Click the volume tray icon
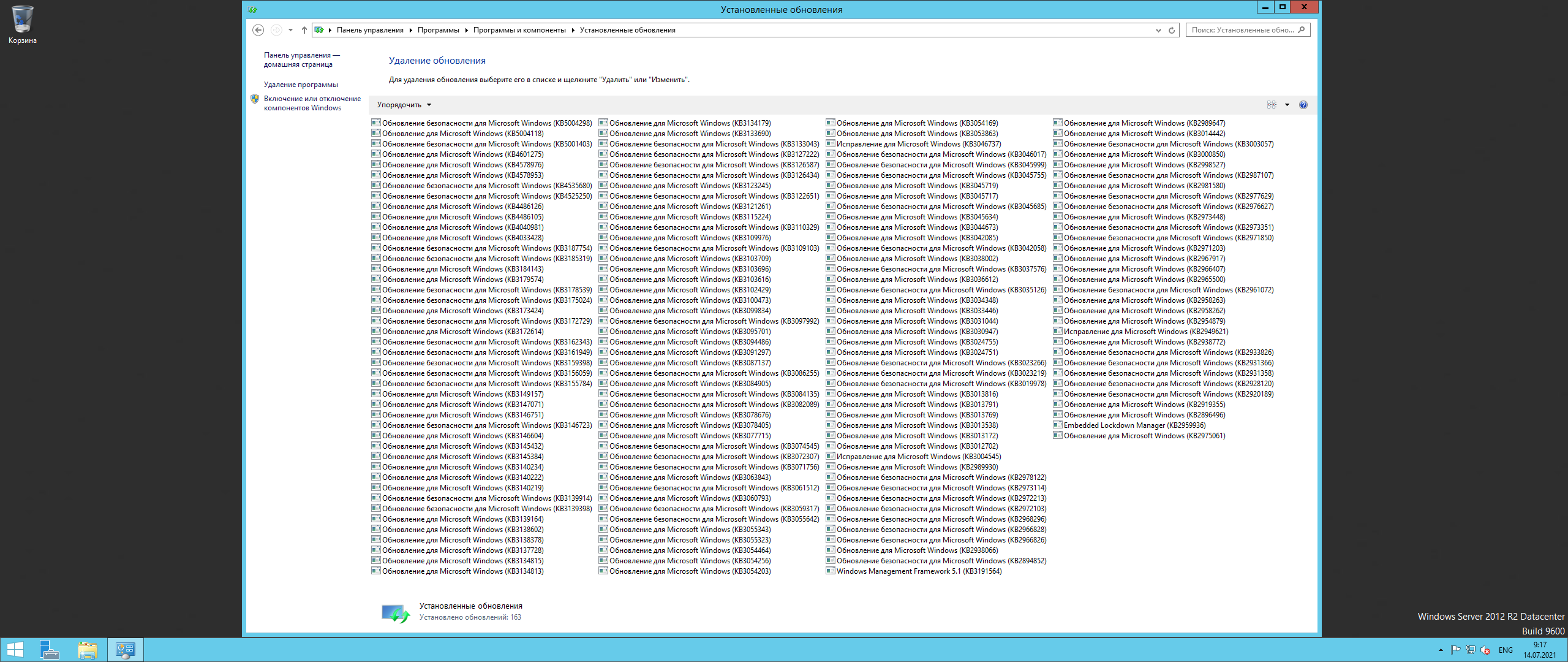The image size is (1568, 662). tap(1485, 650)
